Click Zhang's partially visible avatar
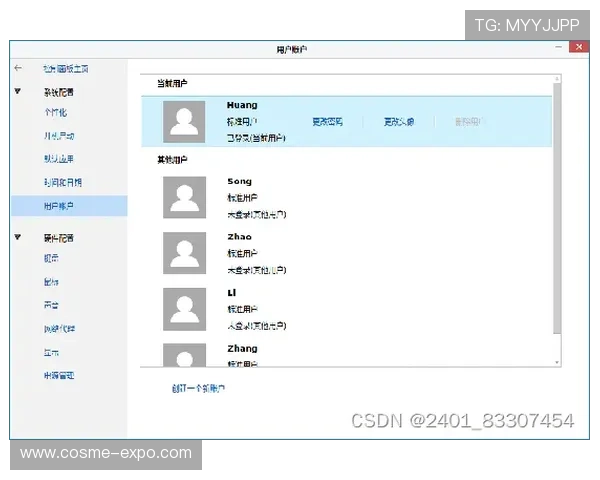This screenshot has width=600, height=480. 184,355
